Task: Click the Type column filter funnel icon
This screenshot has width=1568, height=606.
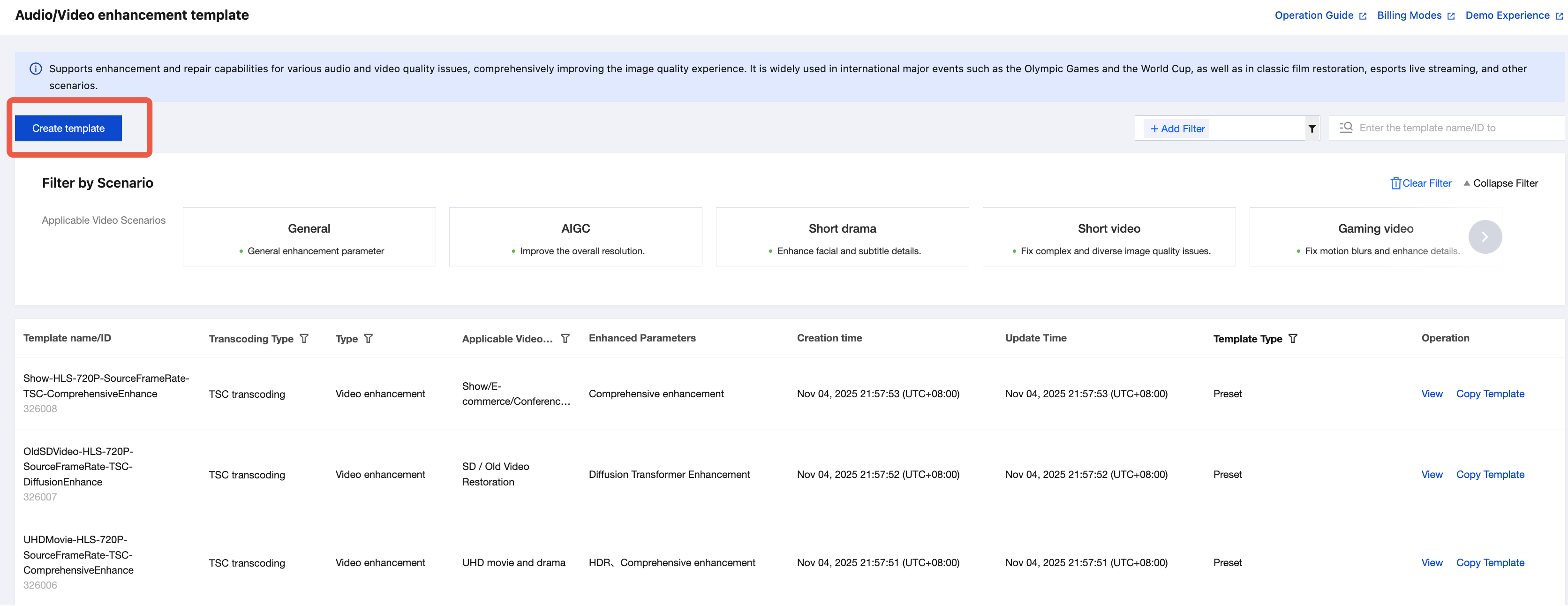Action: click(x=368, y=338)
